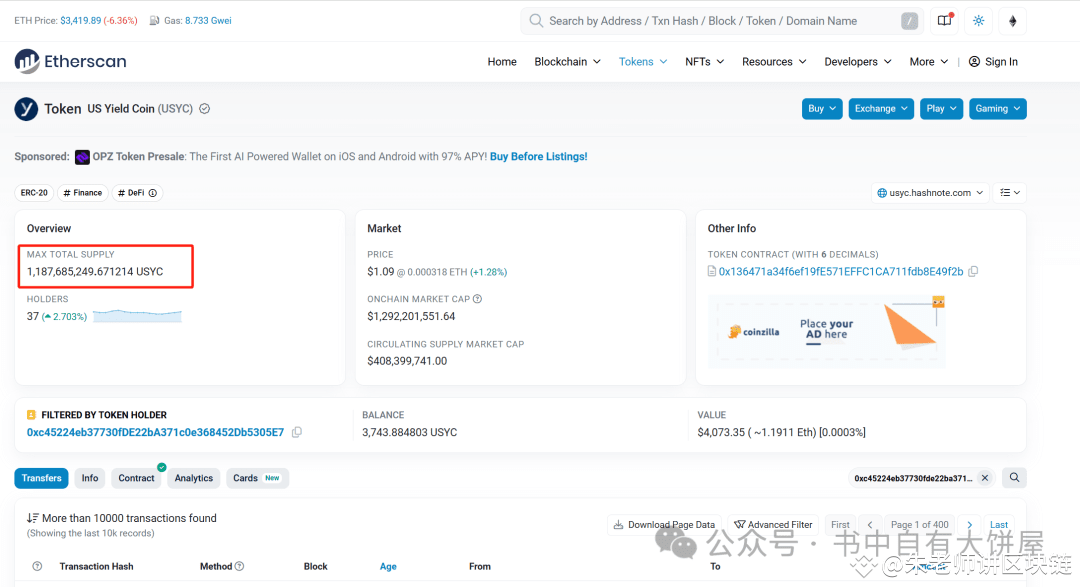
Task: Click the USYC token logo
Action: click(x=26, y=109)
